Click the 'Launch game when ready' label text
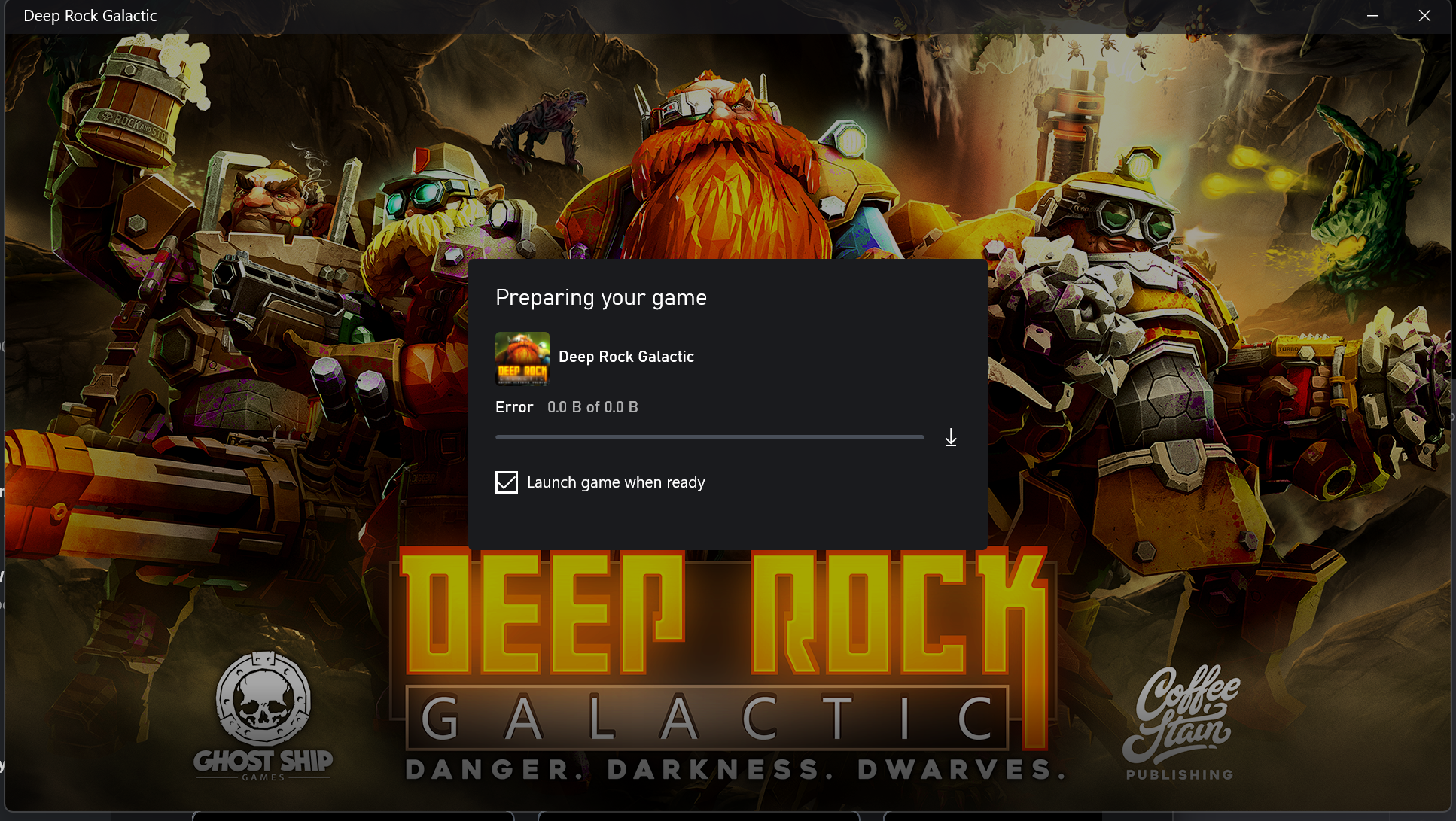This screenshot has width=1456, height=821. pos(616,482)
